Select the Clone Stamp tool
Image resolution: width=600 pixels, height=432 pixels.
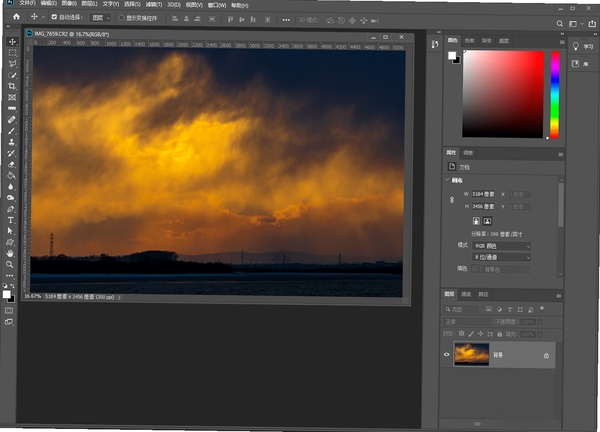[x=12, y=142]
